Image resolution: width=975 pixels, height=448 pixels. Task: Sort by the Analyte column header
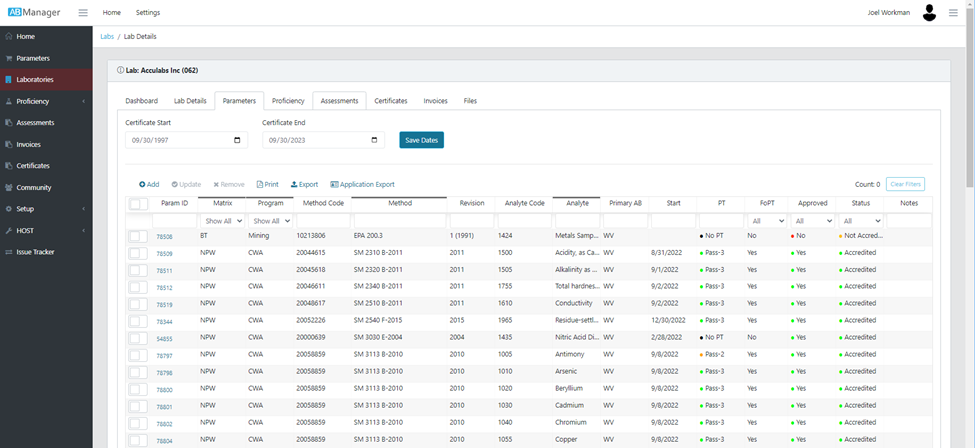[x=577, y=203]
